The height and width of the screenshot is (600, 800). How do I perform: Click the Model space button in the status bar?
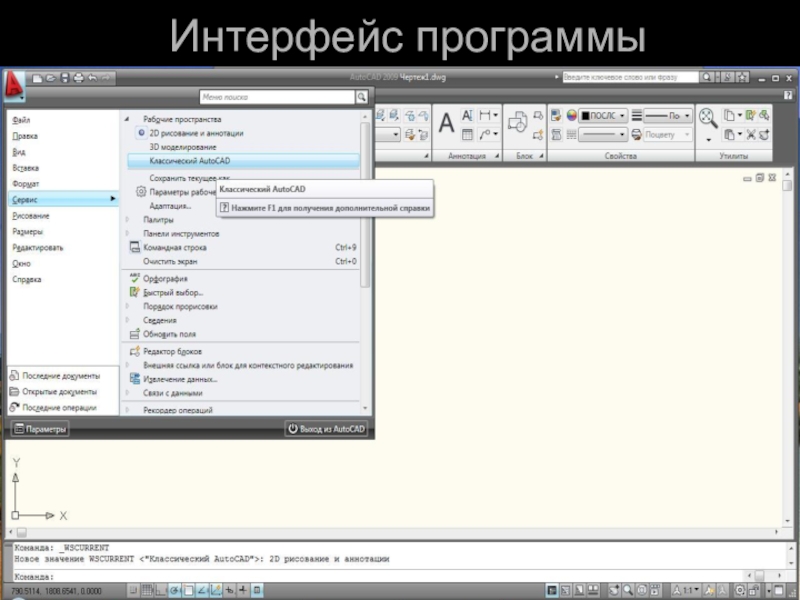[552, 590]
